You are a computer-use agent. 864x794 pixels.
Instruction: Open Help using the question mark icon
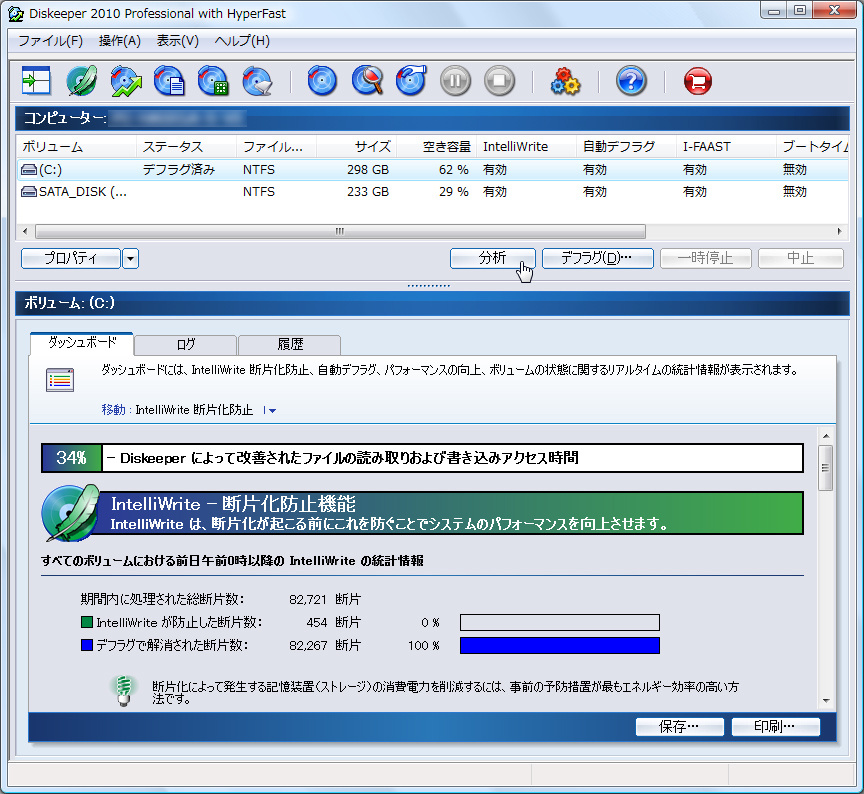point(631,81)
